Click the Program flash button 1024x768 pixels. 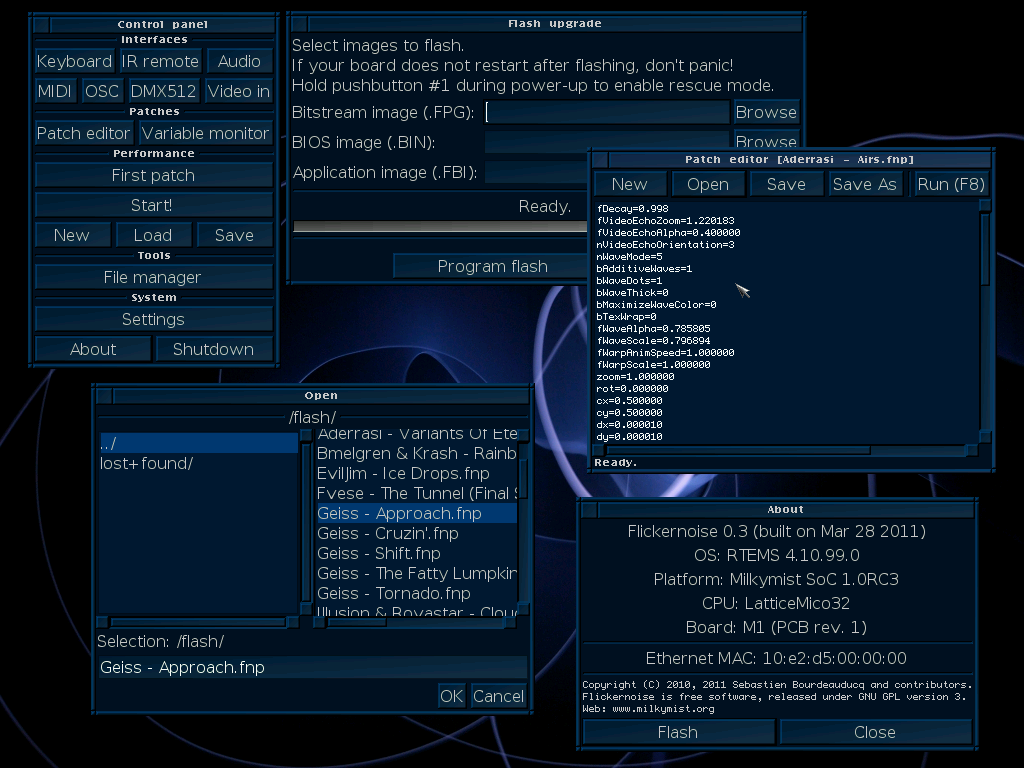492,266
